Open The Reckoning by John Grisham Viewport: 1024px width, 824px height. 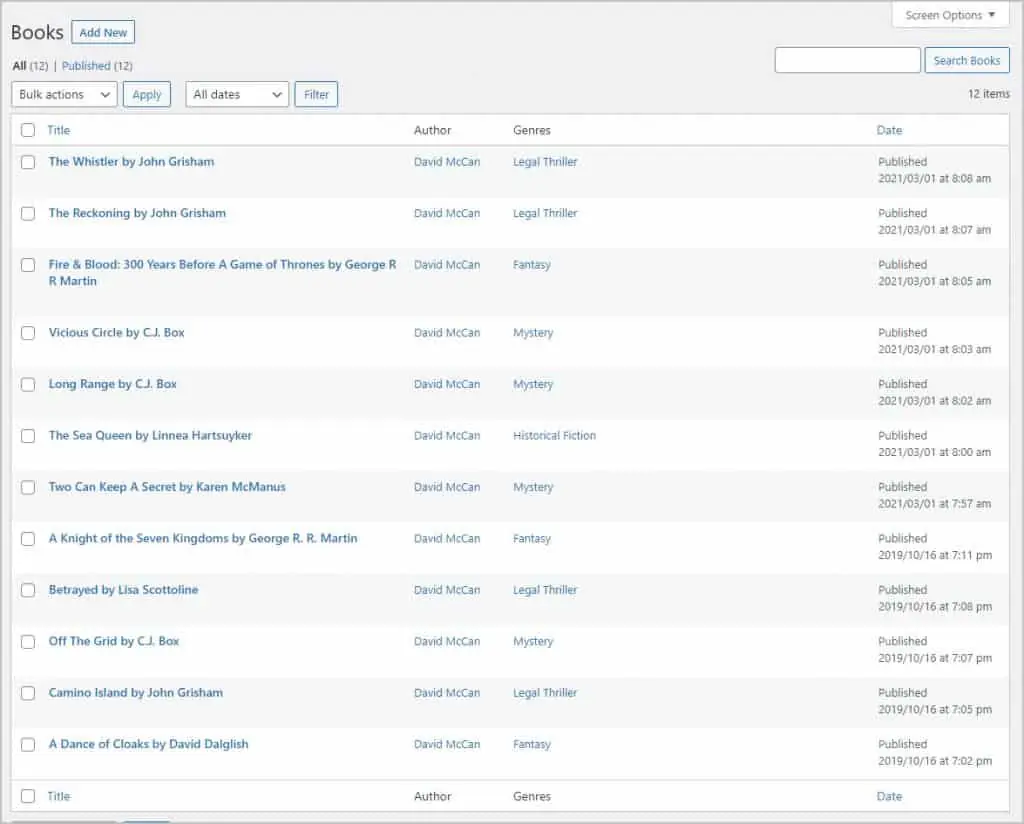tap(137, 213)
